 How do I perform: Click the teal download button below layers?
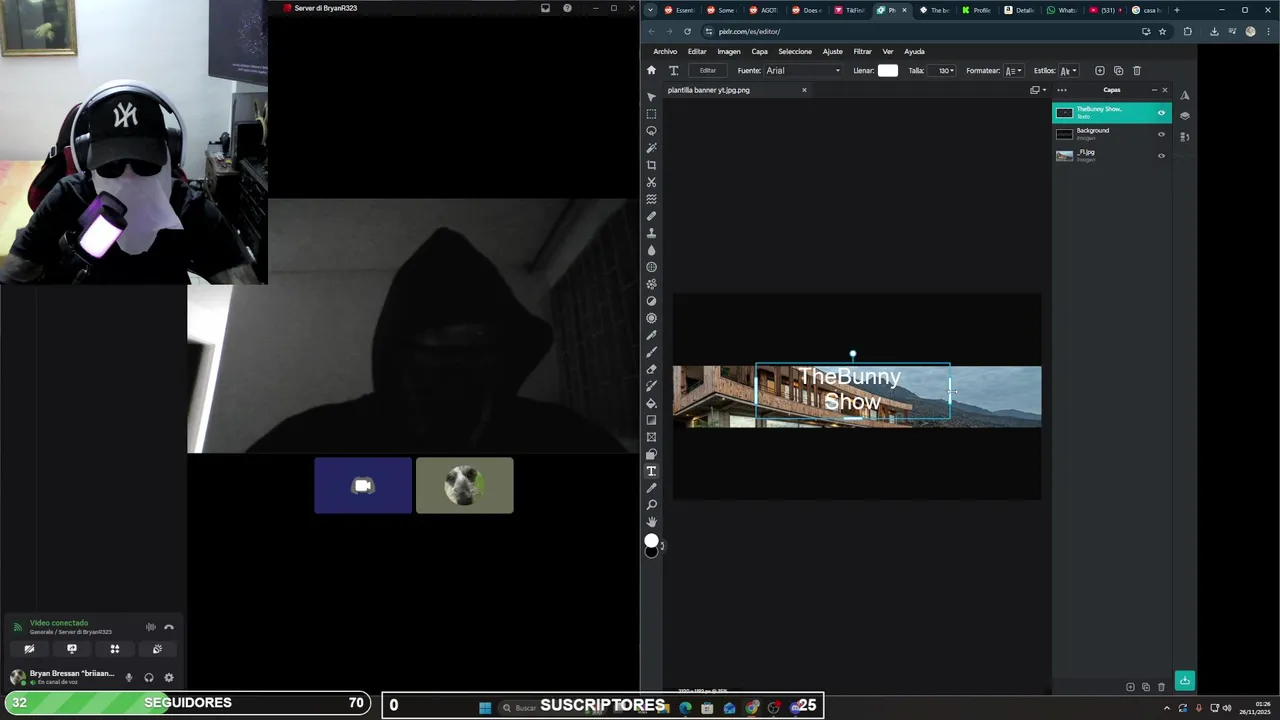coord(1184,681)
